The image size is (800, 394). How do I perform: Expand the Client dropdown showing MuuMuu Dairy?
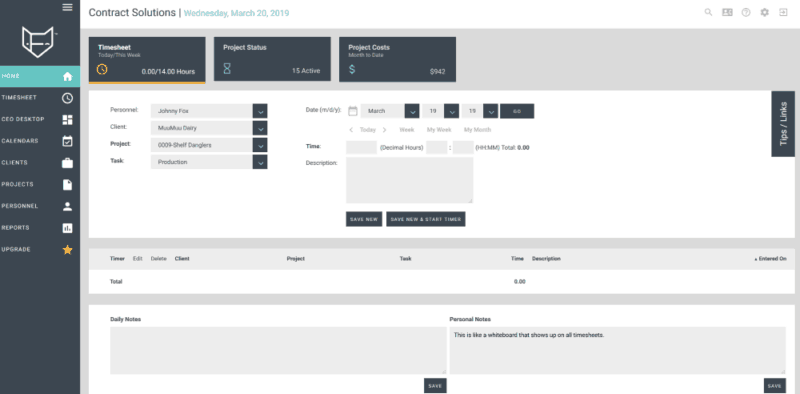(x=260, y=128)
